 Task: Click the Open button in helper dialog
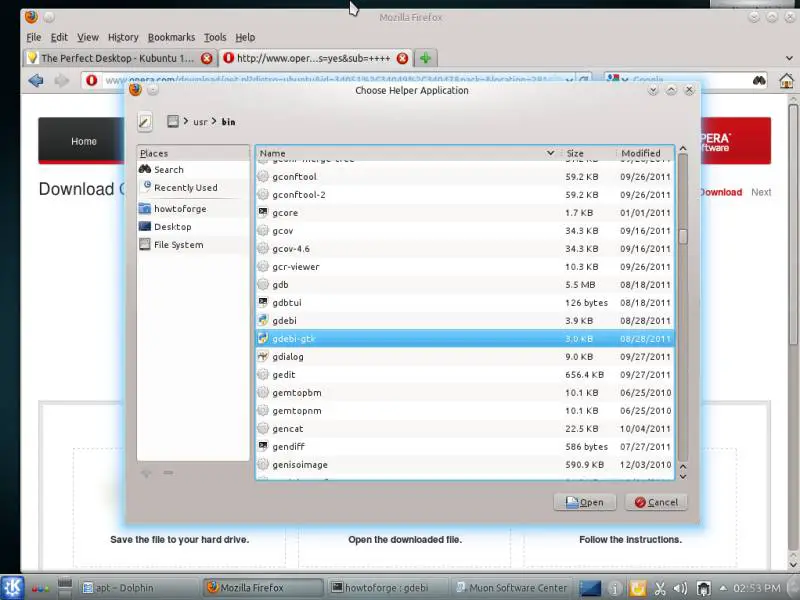click(585, 502)
